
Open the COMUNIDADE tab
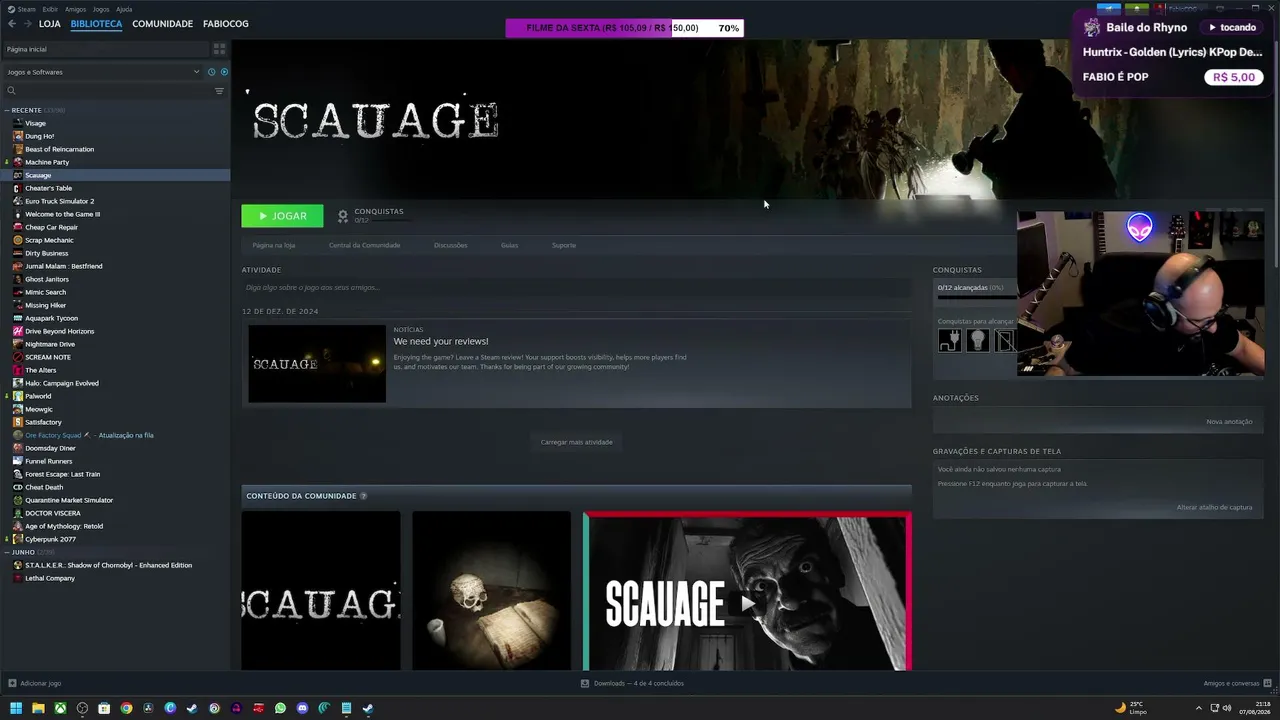(x=162, y=24)
